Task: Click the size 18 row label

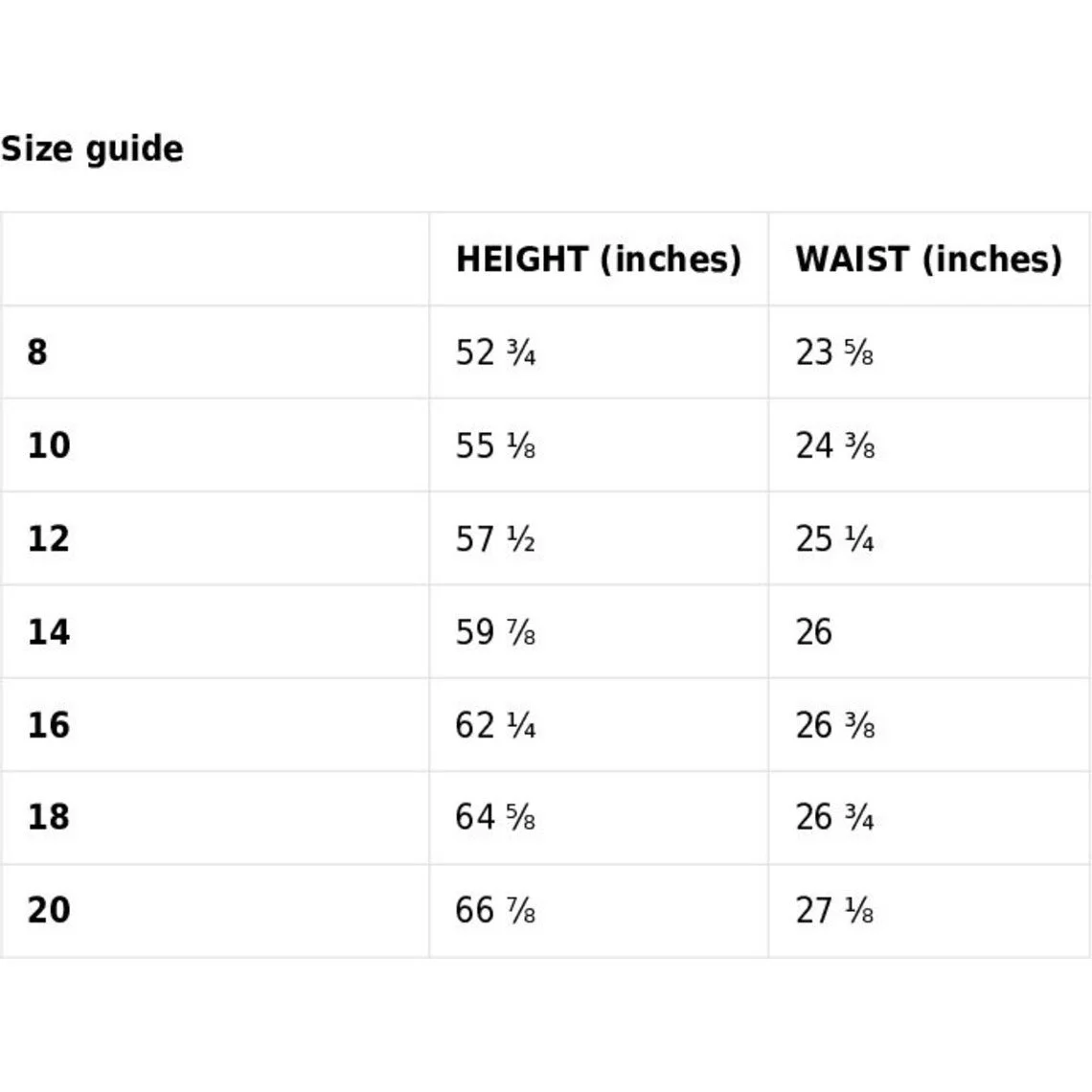Action: [x=49, y=817]
